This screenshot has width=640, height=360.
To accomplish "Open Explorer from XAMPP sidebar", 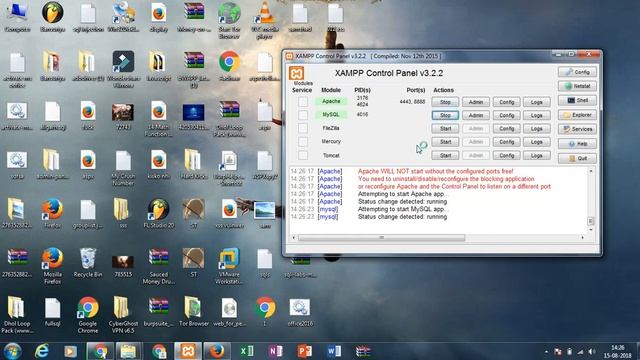I will pyautogui.click(x=577, y=115).
